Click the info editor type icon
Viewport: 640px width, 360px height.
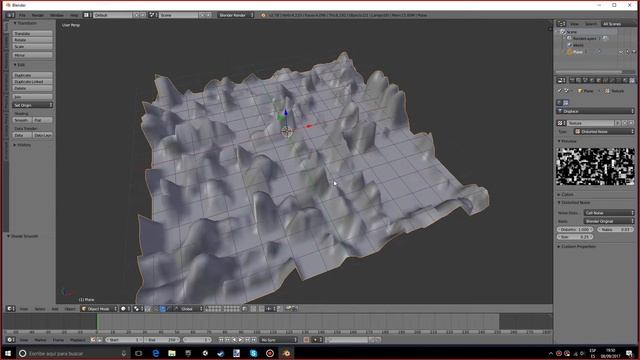pos(10,15)
